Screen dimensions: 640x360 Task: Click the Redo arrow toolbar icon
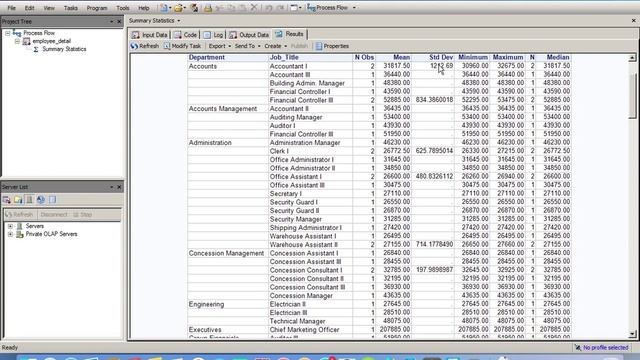click(280, 8)
